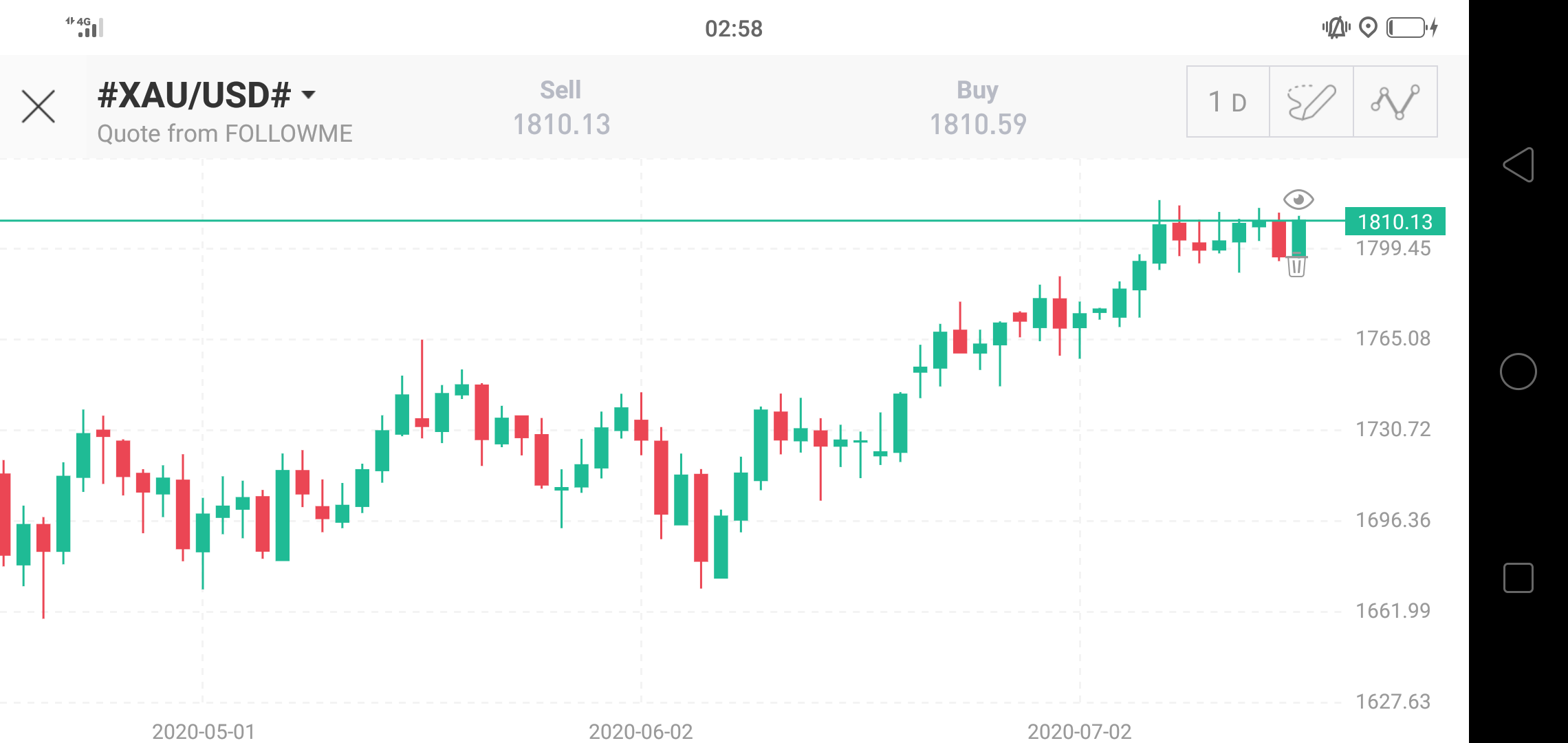Select the green 1810.13 price label
Screen dimensions: 1568x743
point(1395,222)
